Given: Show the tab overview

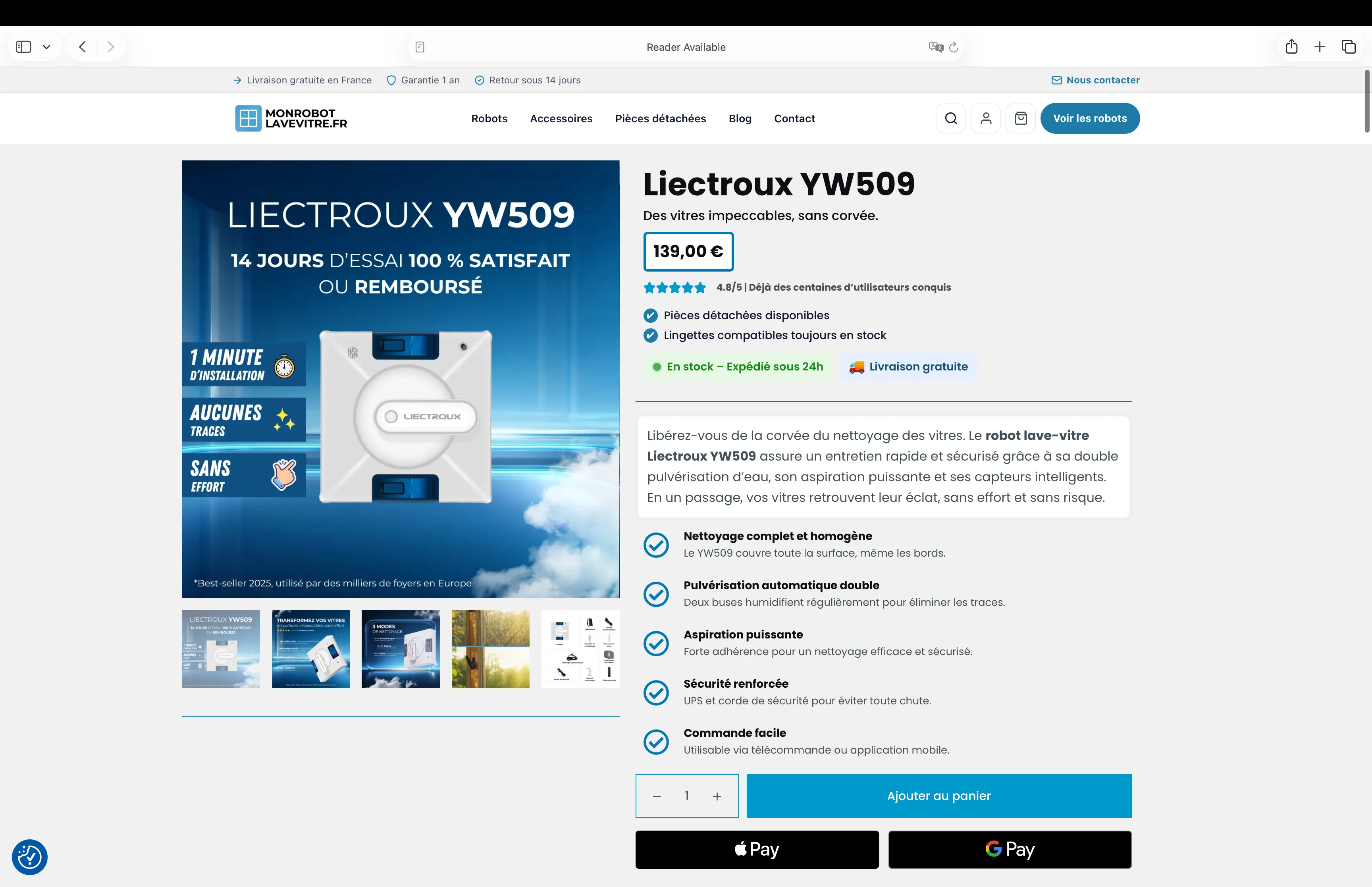Looking at the screenshot, I should pos(1349,47).
